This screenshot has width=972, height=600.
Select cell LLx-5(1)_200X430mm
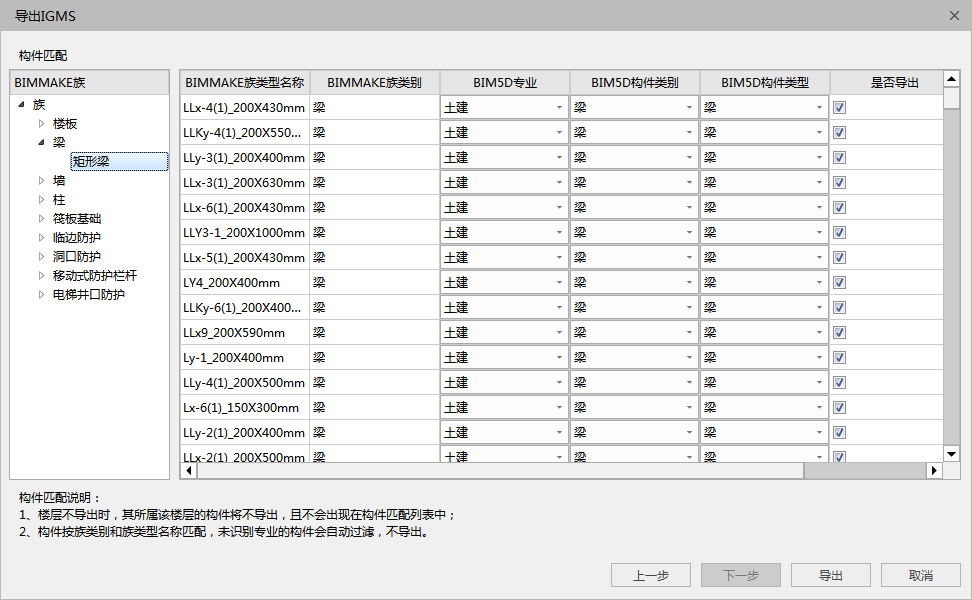coord(245,257)
